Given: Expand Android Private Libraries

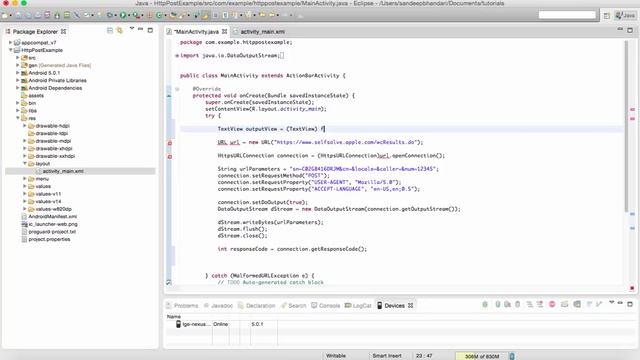Looking at the screenshot, I should click(18, 80).
